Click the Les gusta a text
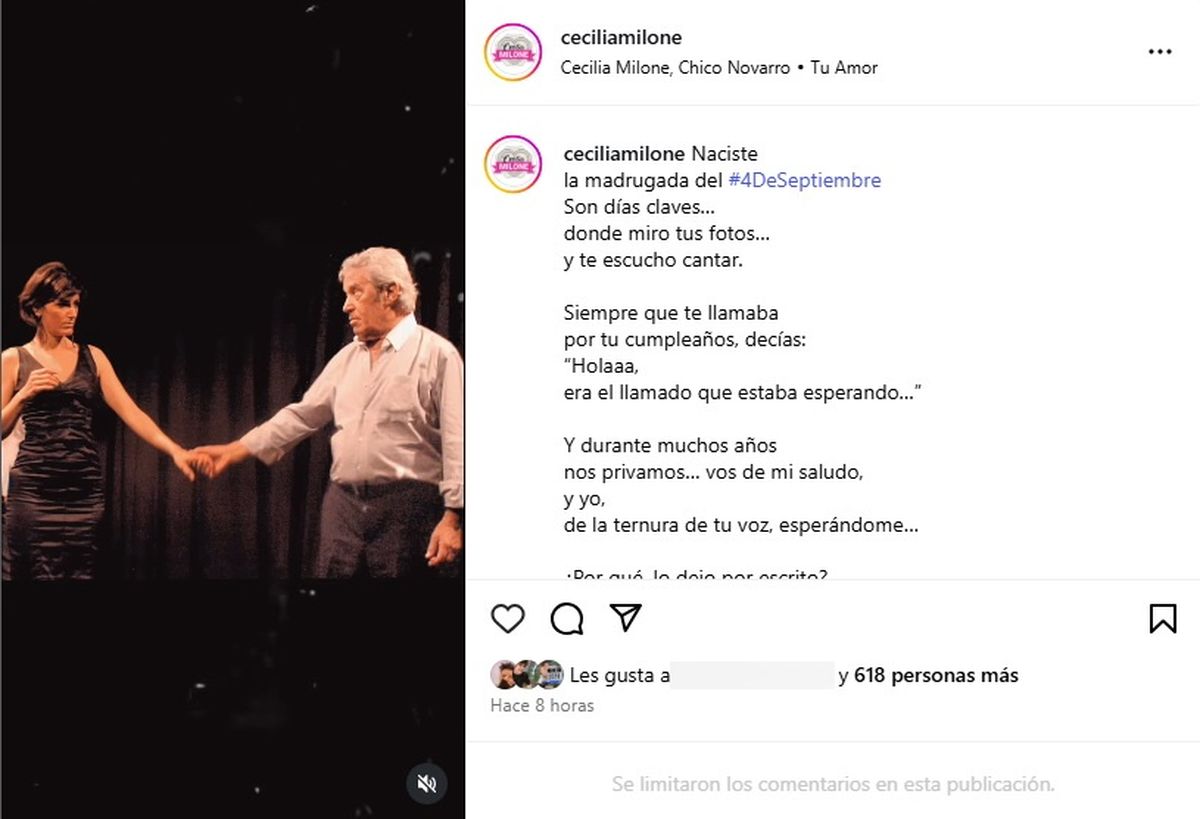 620,676
